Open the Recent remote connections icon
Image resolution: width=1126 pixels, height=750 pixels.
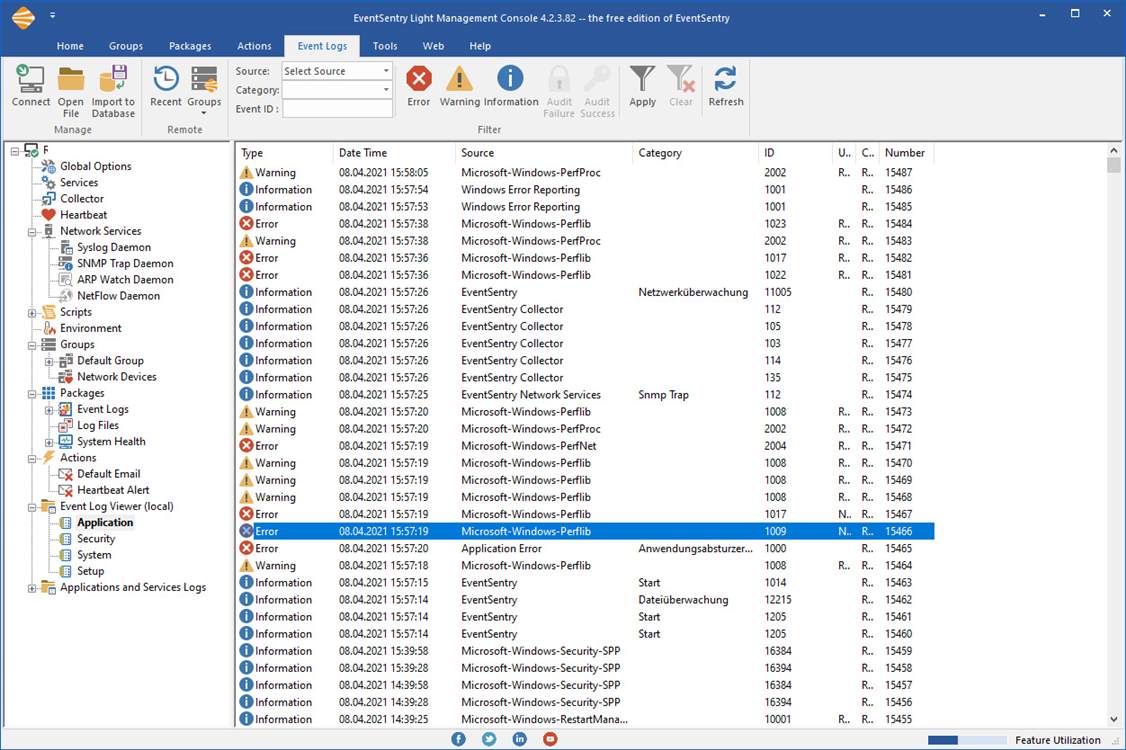coord(166,79)
